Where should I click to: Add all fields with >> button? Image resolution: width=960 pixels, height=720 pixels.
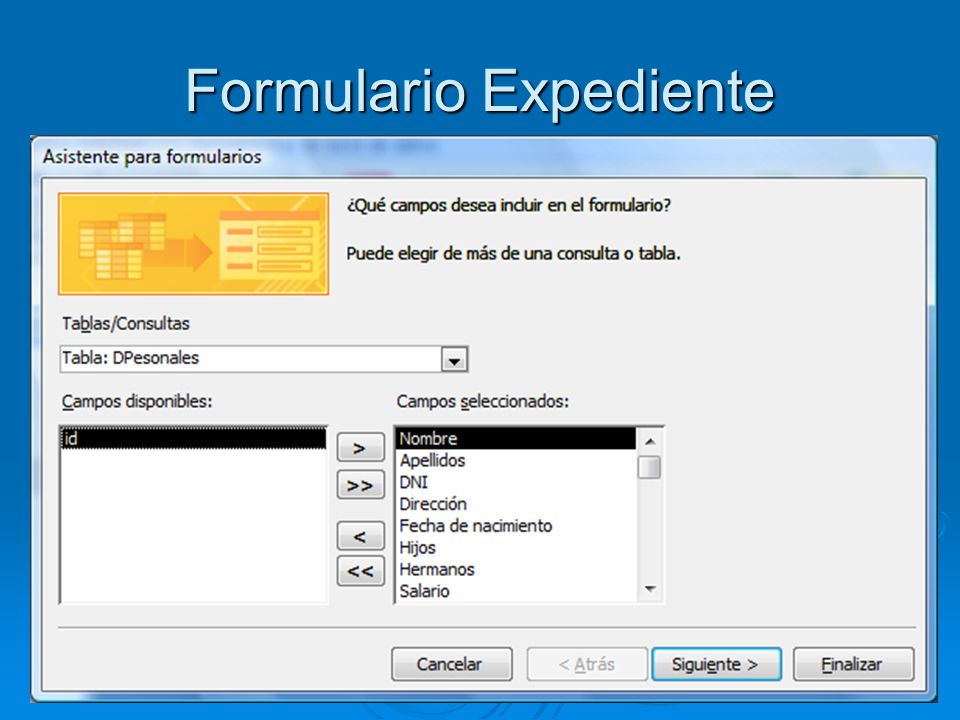tap(360, 485)
